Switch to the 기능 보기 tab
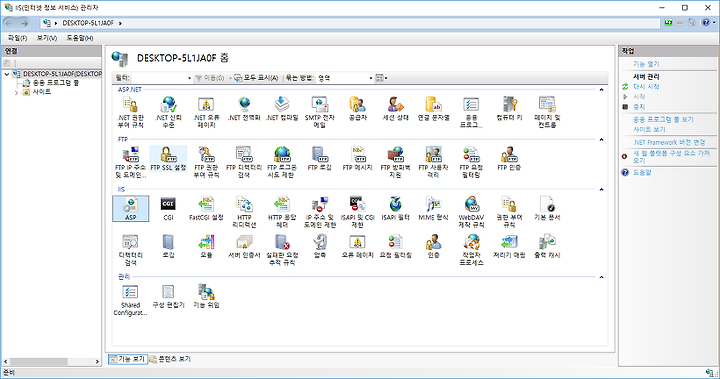Screen dimensions: 720x379 click(128, 359)
